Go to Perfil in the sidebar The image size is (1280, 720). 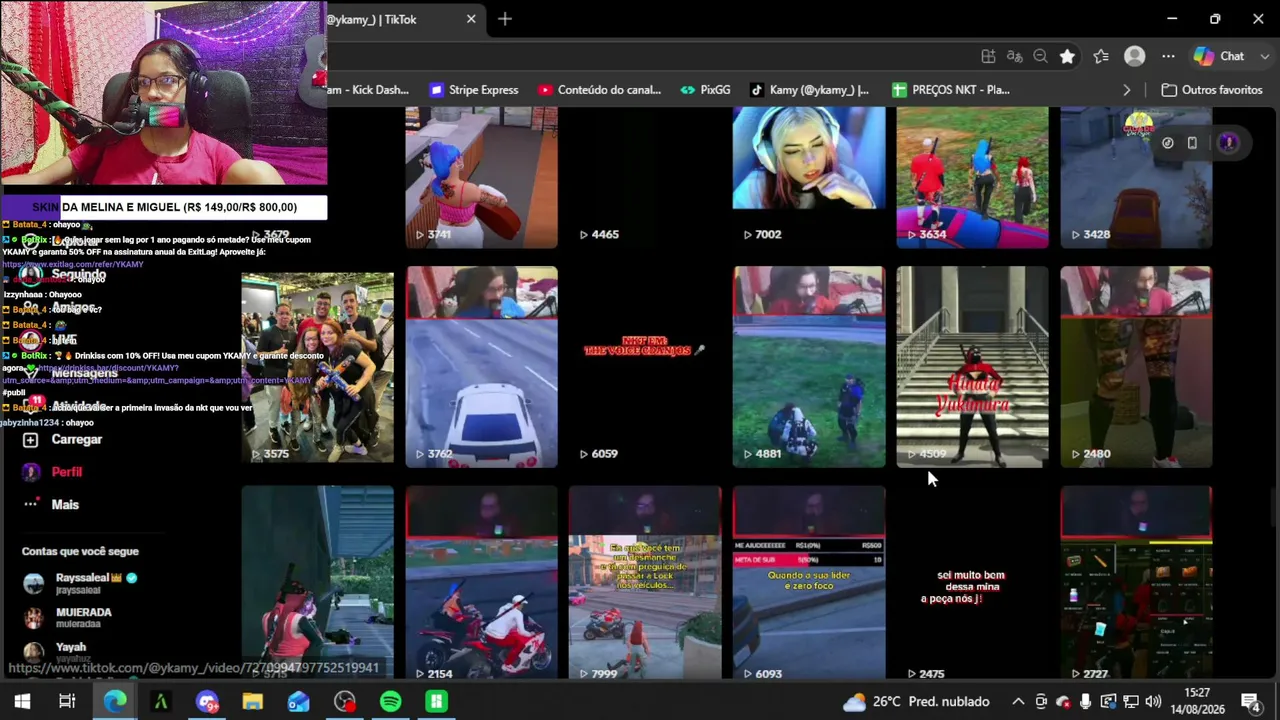click(x=67, y=472)
